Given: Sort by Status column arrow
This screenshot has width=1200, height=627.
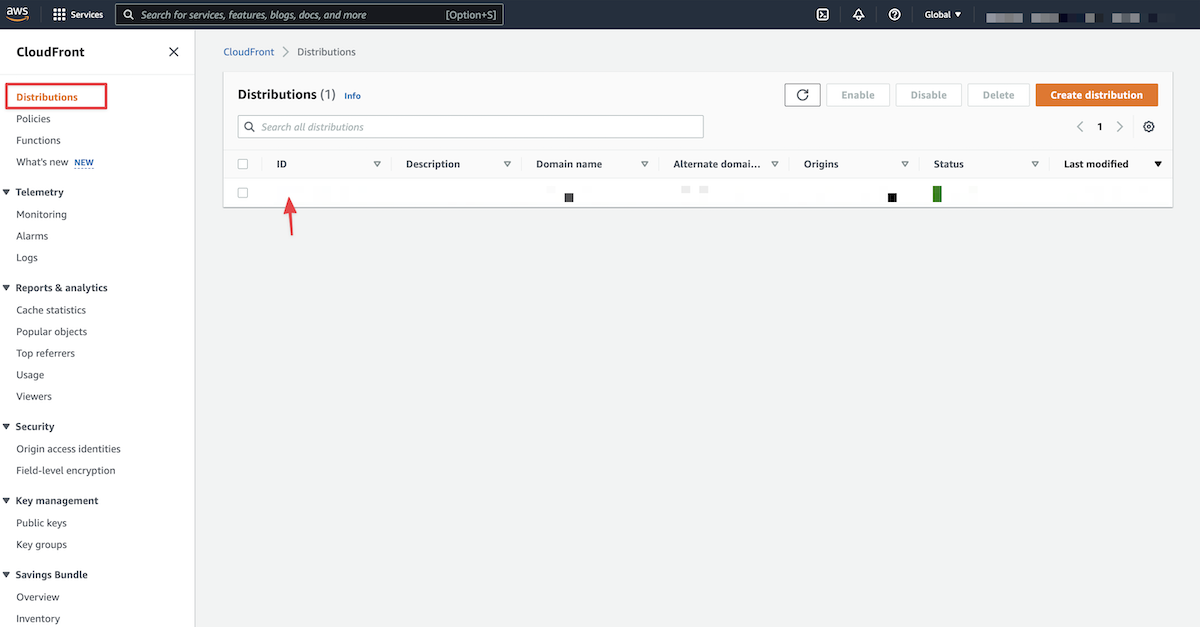Looking at the screenshot, I should click(1035, 164).
